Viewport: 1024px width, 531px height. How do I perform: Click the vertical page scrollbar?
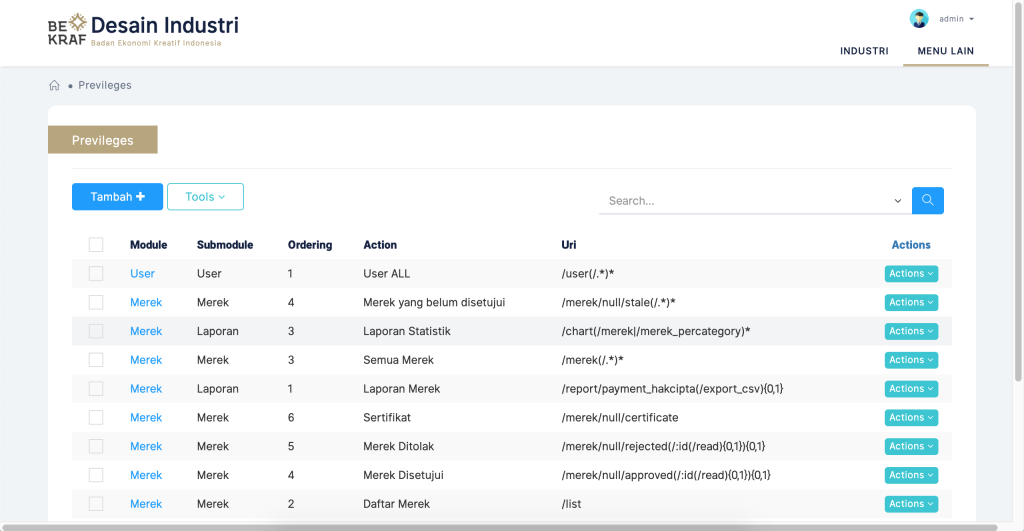coord(1017,193)
